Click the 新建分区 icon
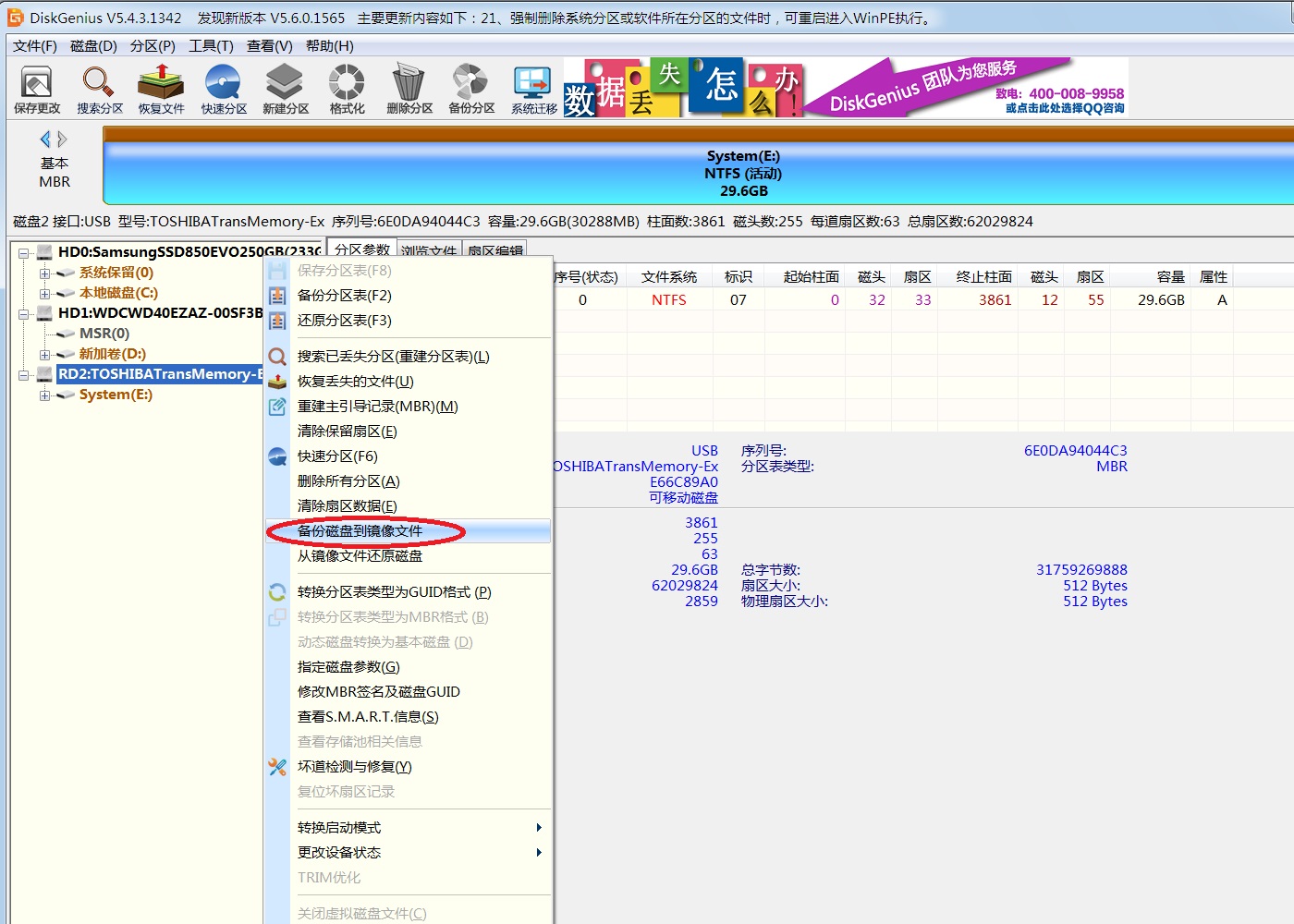The width and height of the screenshot is (1294, 924). [286, 89]
